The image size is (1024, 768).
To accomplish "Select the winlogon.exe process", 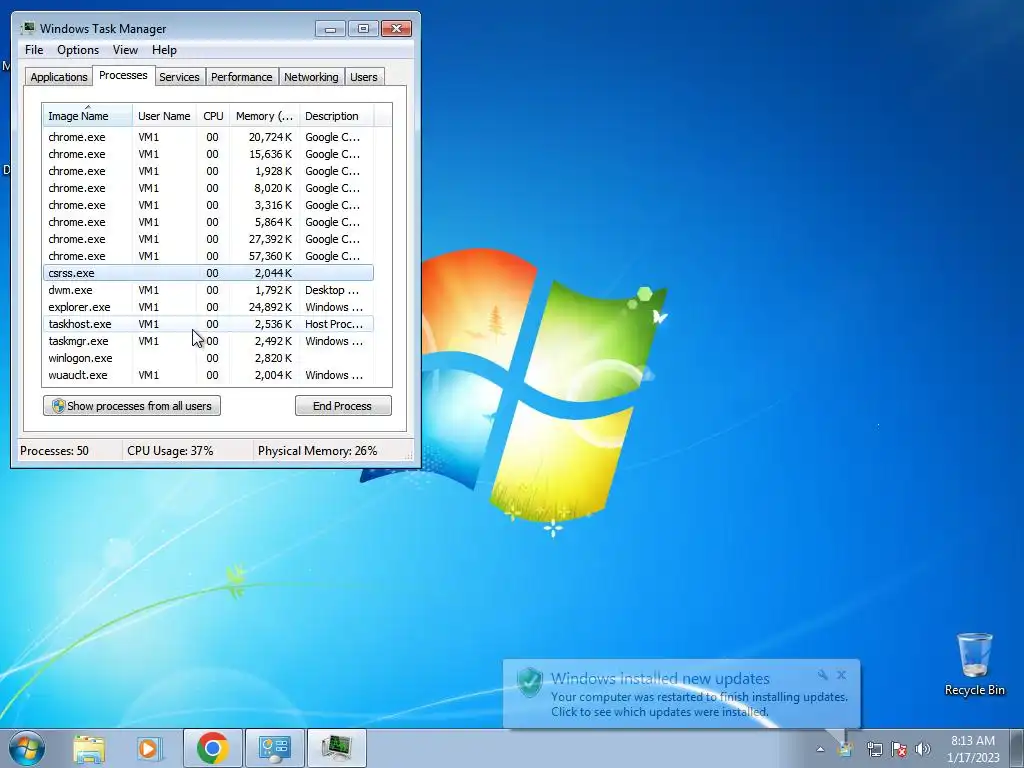I will click(x=208, y=358).
